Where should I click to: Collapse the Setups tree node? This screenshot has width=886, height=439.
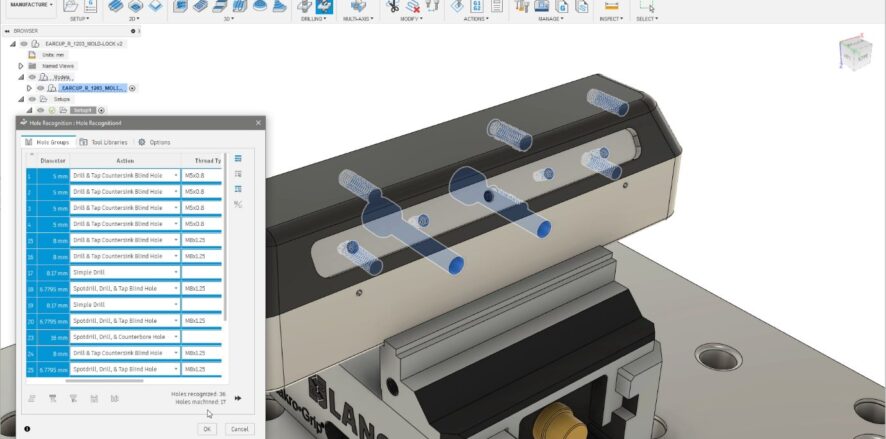[x=21, y=99]
